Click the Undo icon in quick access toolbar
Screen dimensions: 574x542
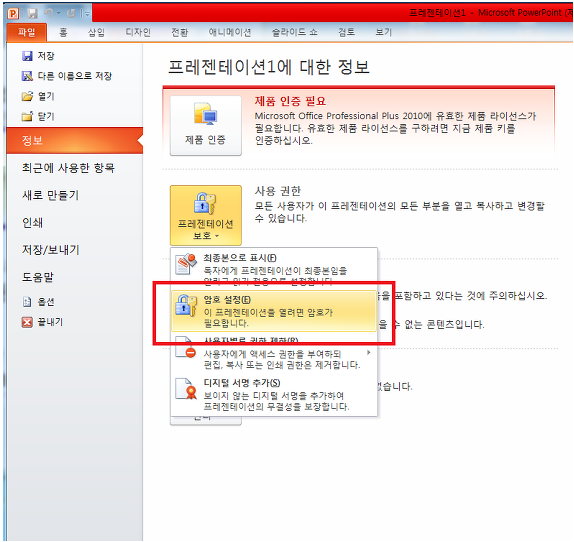tap(48, 13)
